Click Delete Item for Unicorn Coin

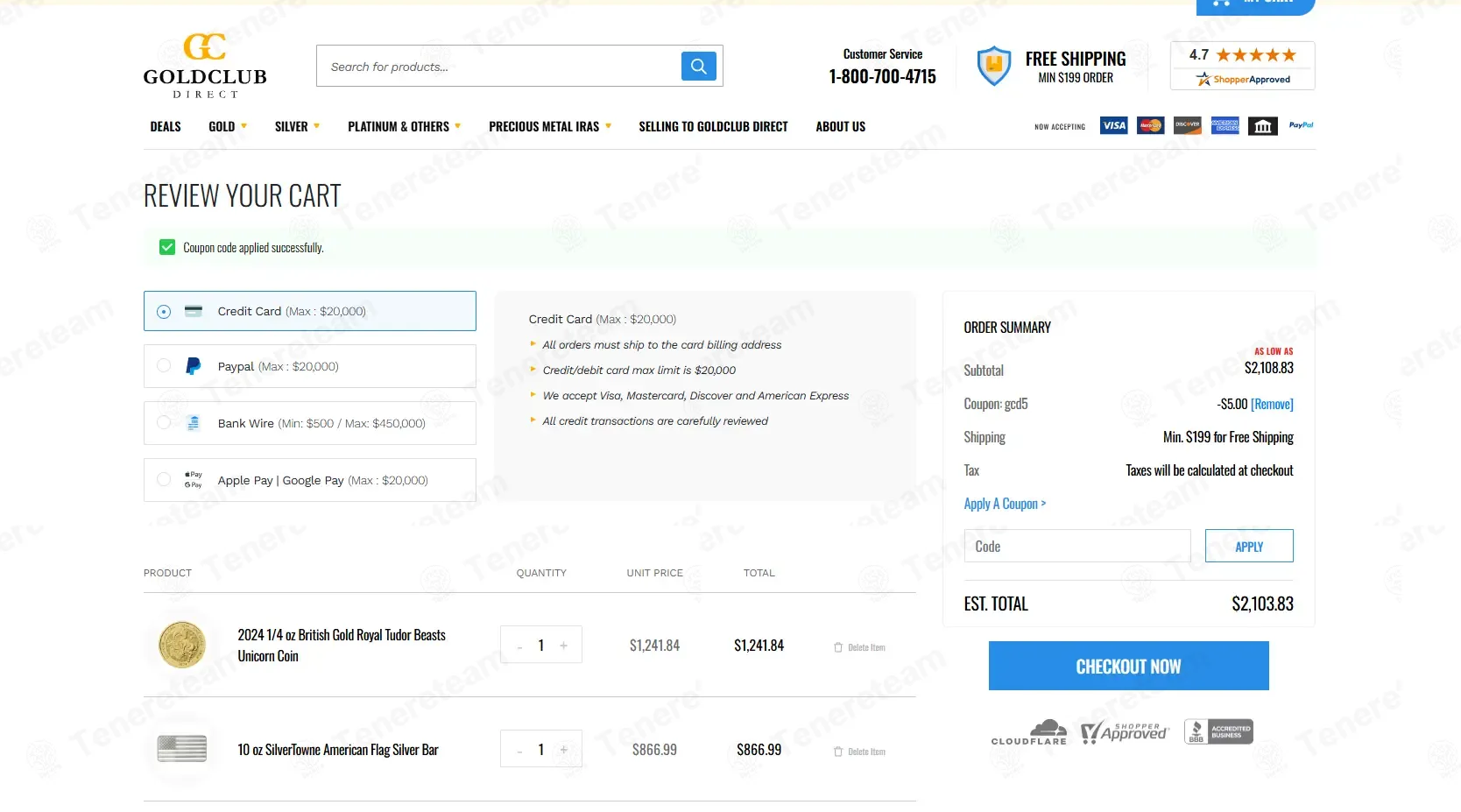click(x=859, y=647)
